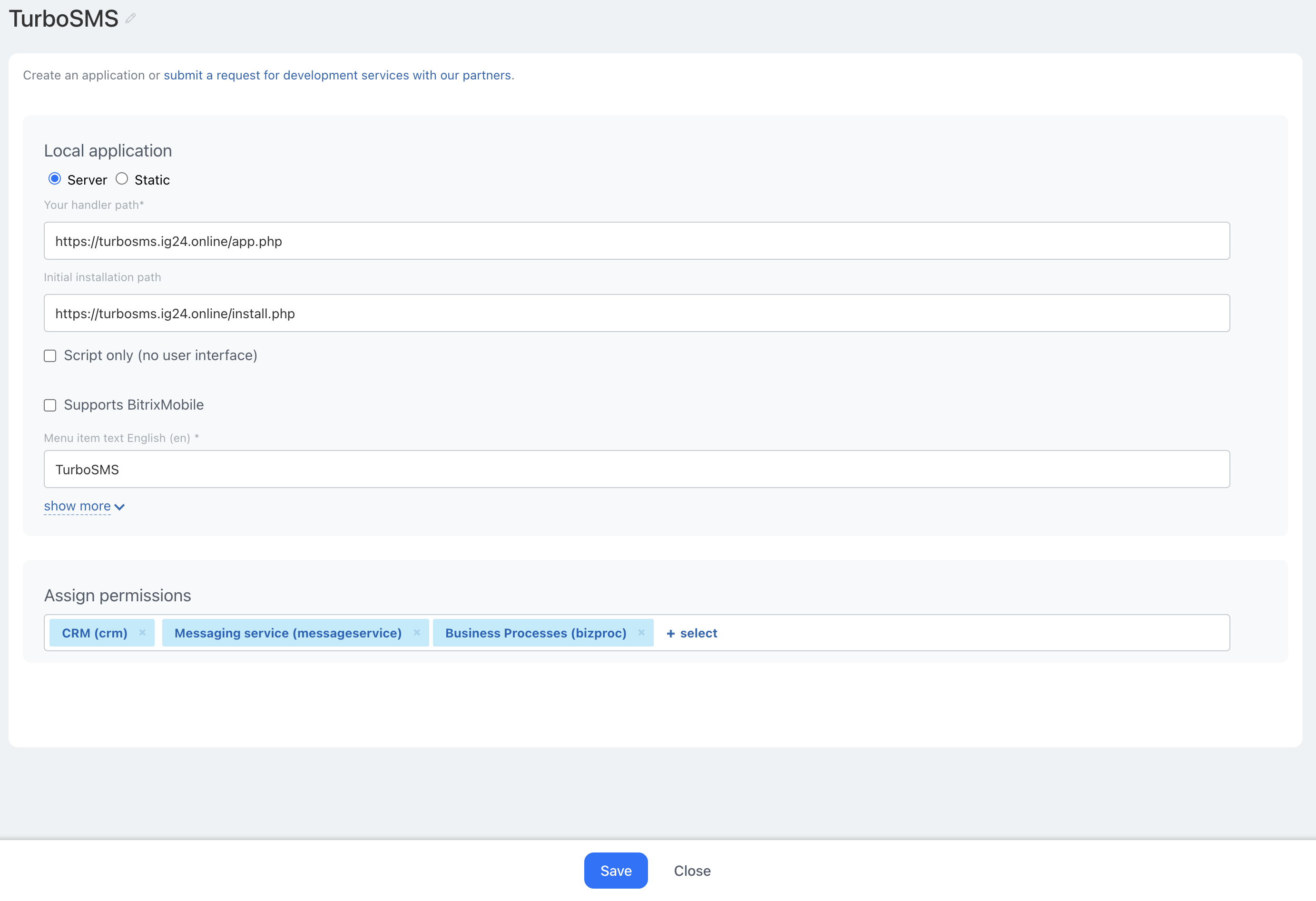The width and height of the screenshot is (1316, 901).
Task: Click the Messaging service (messageservice) tag label
Action: click(288, 633)
